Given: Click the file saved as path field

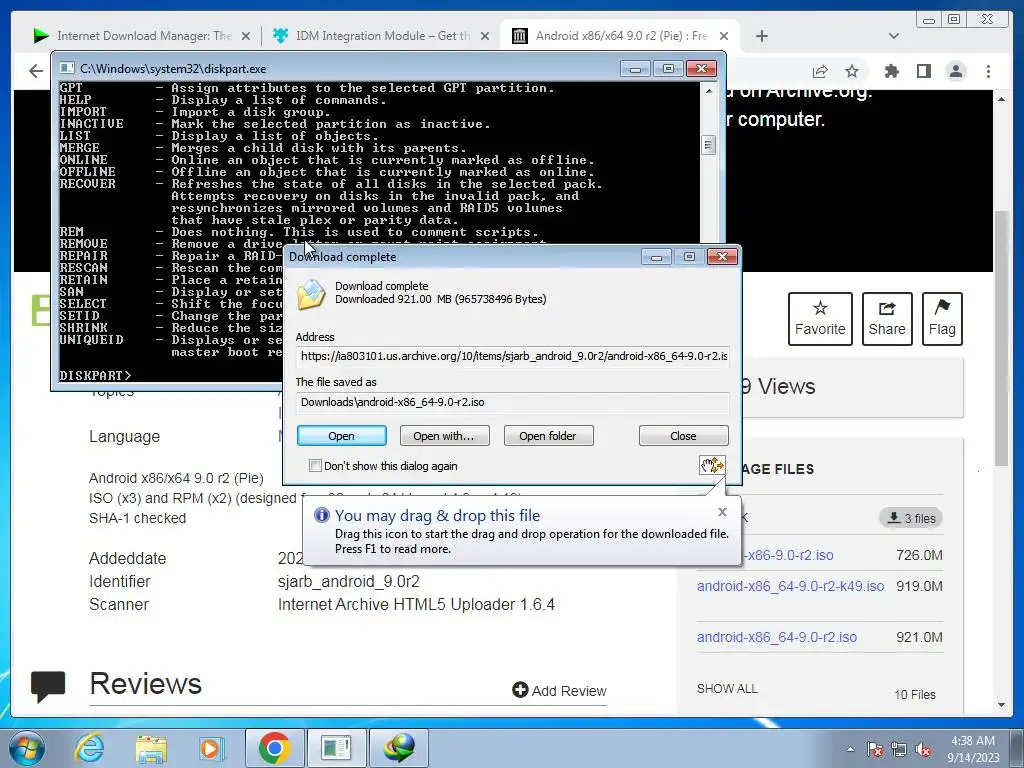Looking at the screenshot, I should 513,402.
